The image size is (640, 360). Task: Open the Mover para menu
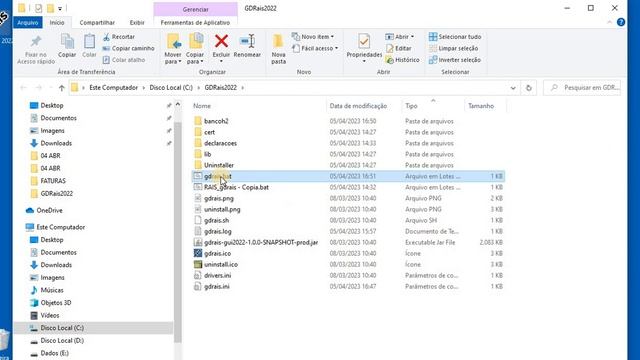point(173,49)
